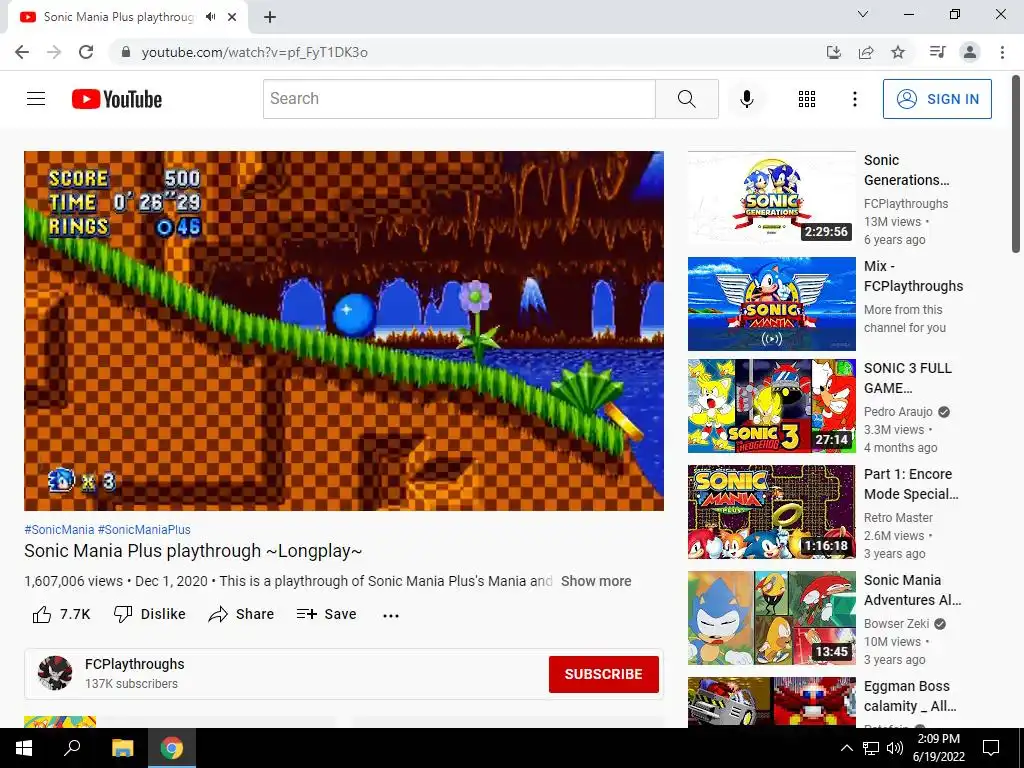Focus the YouTube search field
The height and width of the screenshot is (768, 1024).
459,99
